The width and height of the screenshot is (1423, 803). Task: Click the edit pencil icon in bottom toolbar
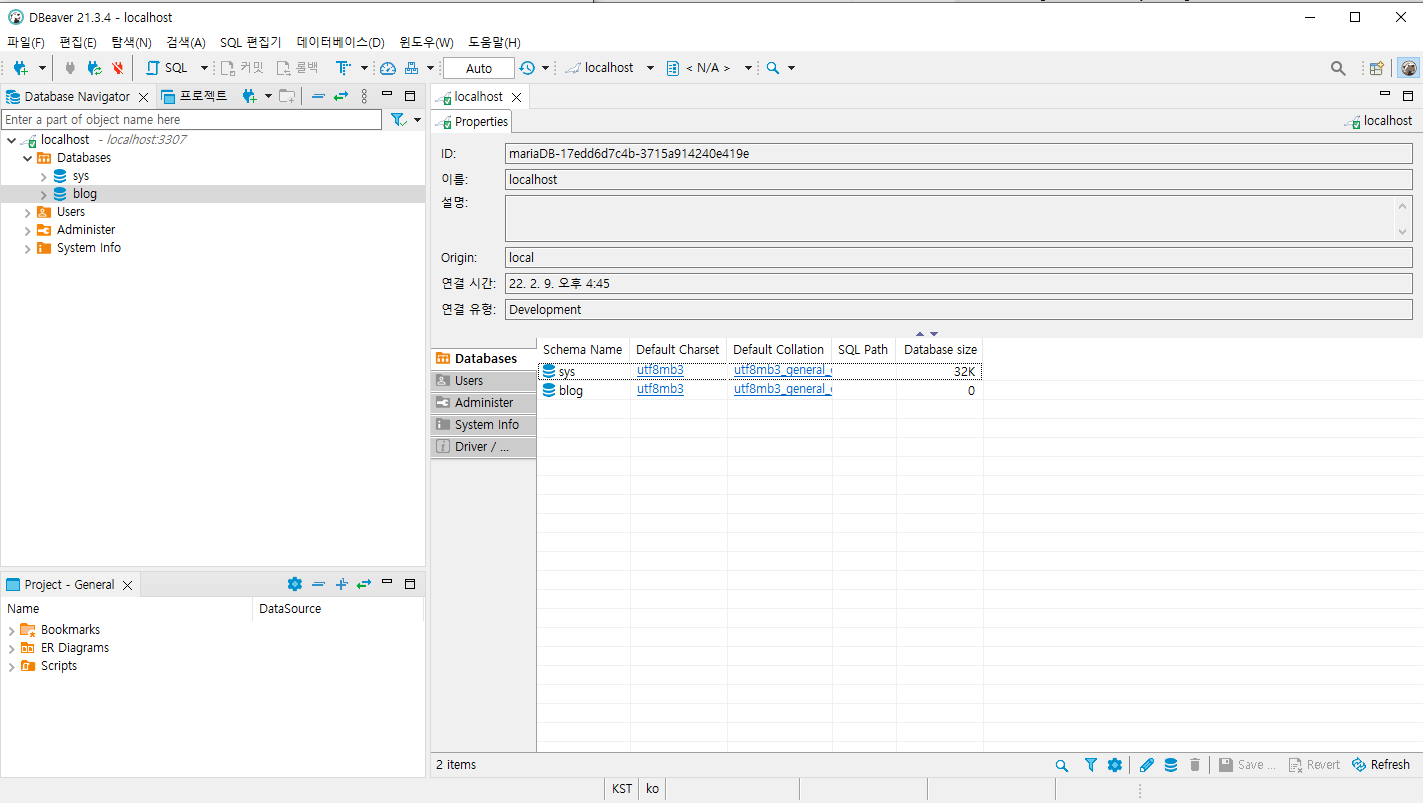1147,765
